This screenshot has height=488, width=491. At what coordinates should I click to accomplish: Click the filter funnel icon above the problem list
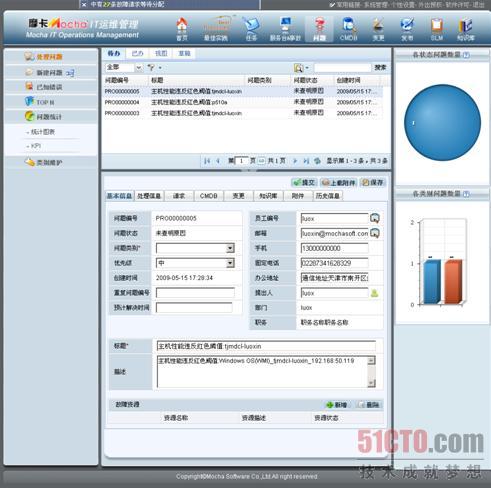point(151,67)
